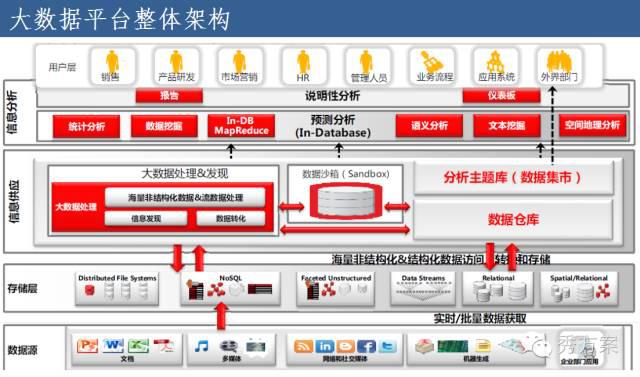Screen dimensions: 640x377
Task: Select the 语义分析 box
Action: tap(429, 126)
